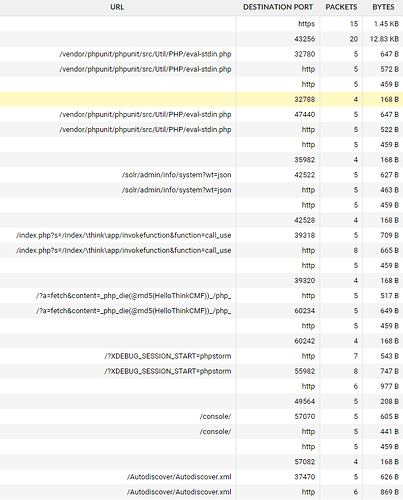Click the /console/ URL with 441 B

click(x=215, y=431)
